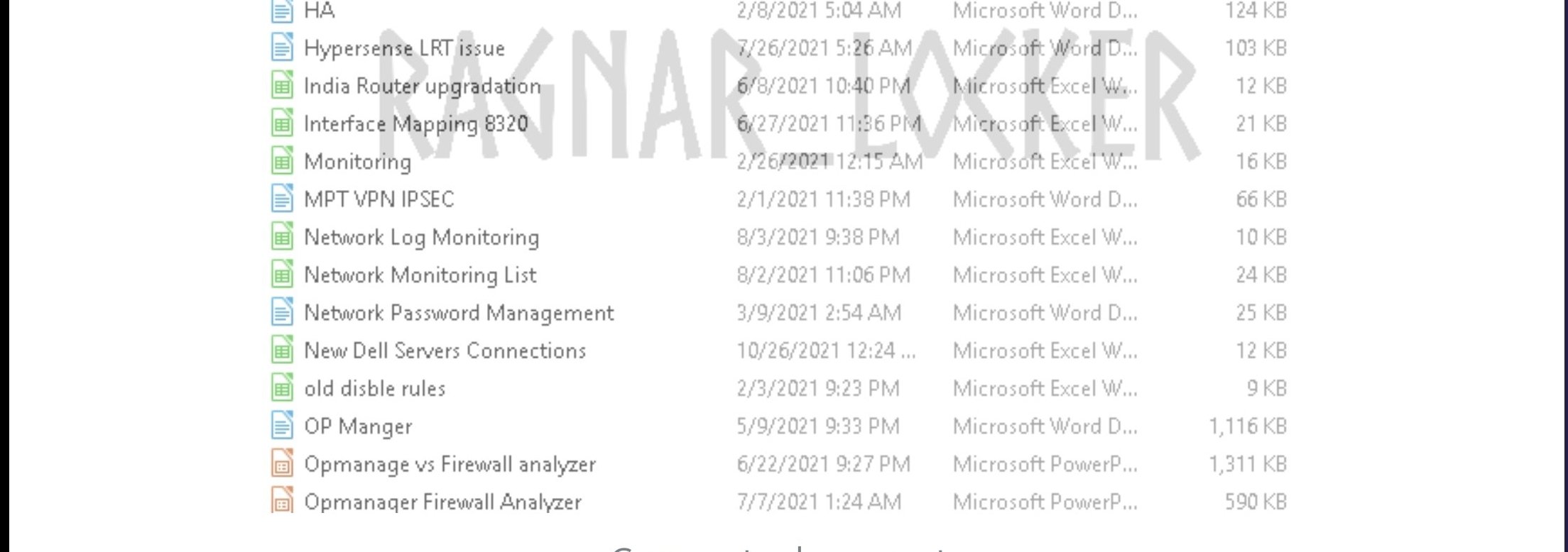Select the Excel icon next to Interface Mapping 8320

click(x=282, y=124)
